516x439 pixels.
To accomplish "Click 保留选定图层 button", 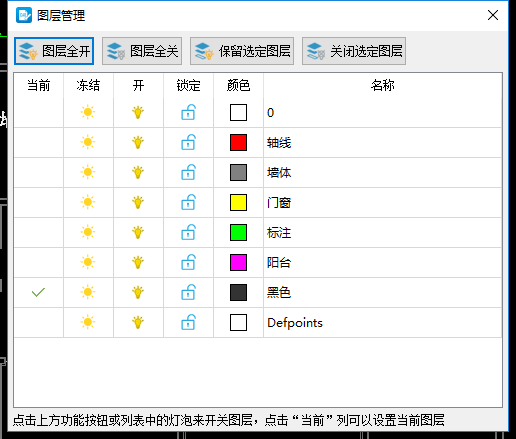I will coord(242,51).
